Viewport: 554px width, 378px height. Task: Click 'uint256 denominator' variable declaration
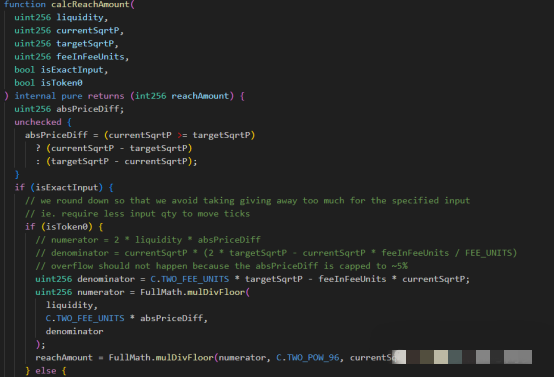(x=85, y=279)
